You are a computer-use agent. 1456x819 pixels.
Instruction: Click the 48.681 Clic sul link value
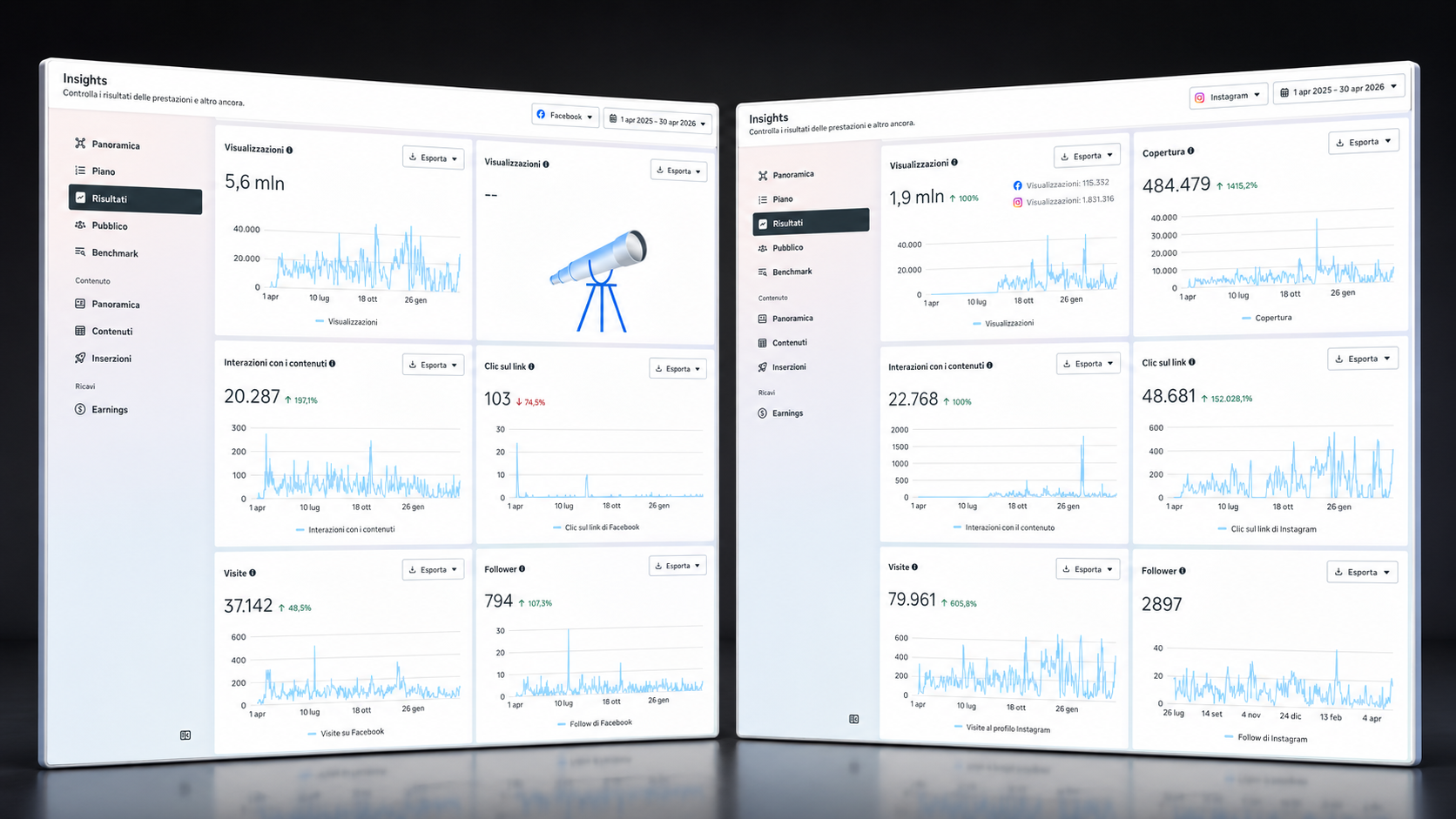tap(1169, 396)
